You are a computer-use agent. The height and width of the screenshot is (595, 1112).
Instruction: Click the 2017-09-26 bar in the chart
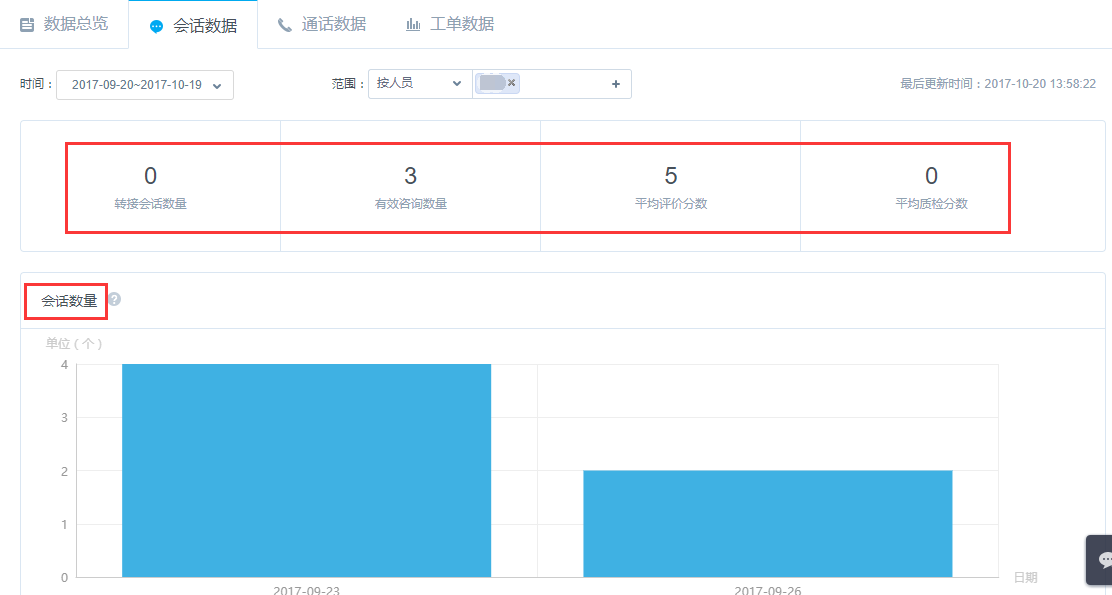click(x=767, y=523)
